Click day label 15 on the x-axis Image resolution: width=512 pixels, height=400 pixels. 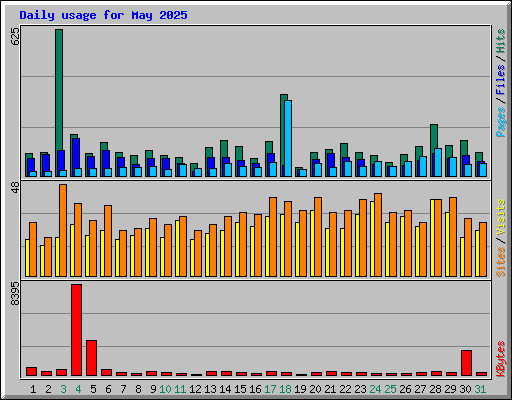(240, 389)
